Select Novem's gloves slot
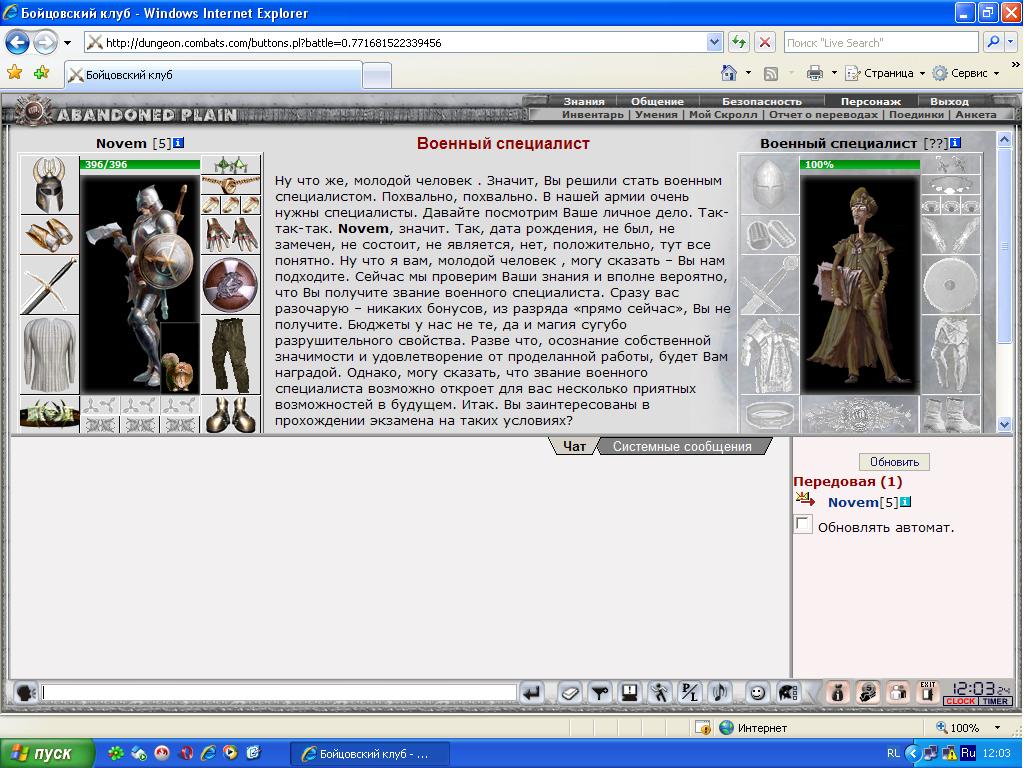Viewport: 1024px width, 768px height. coord(231,234)
